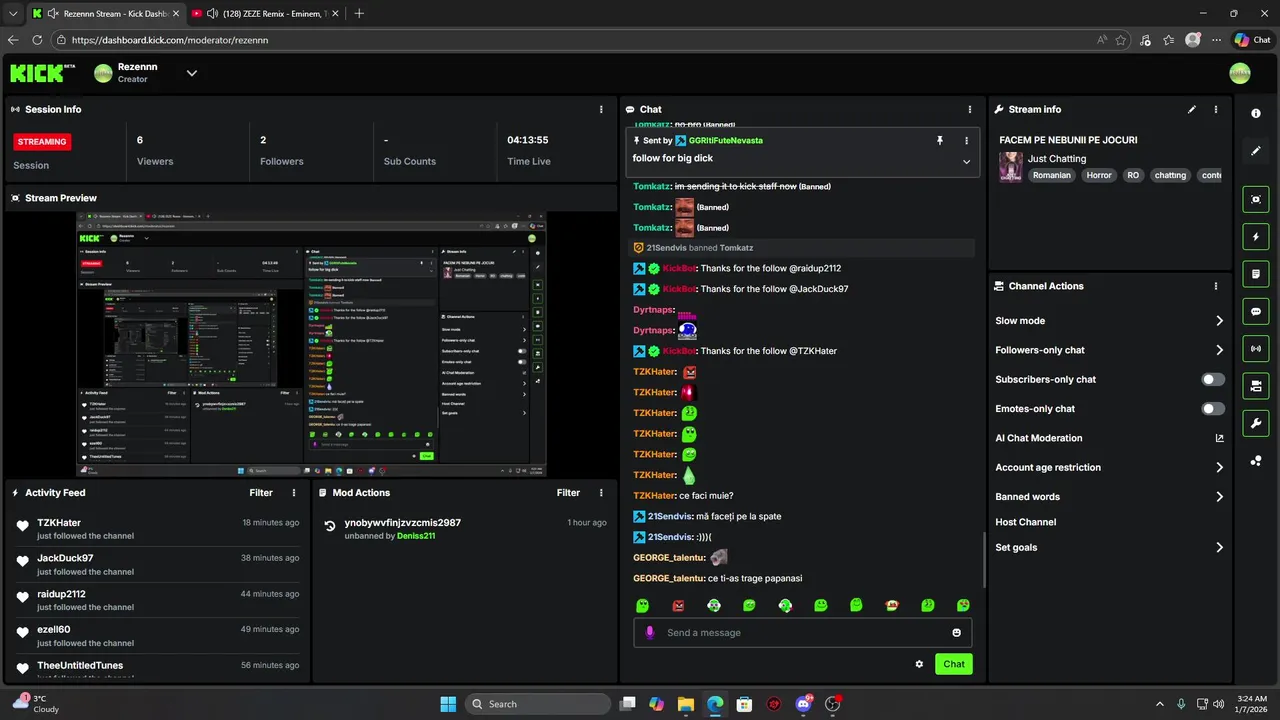This screenshot has width=1280, height=720.
Task: Toggle the broadcast signal panel icon in the sidebar
Action: point(1256,348)
